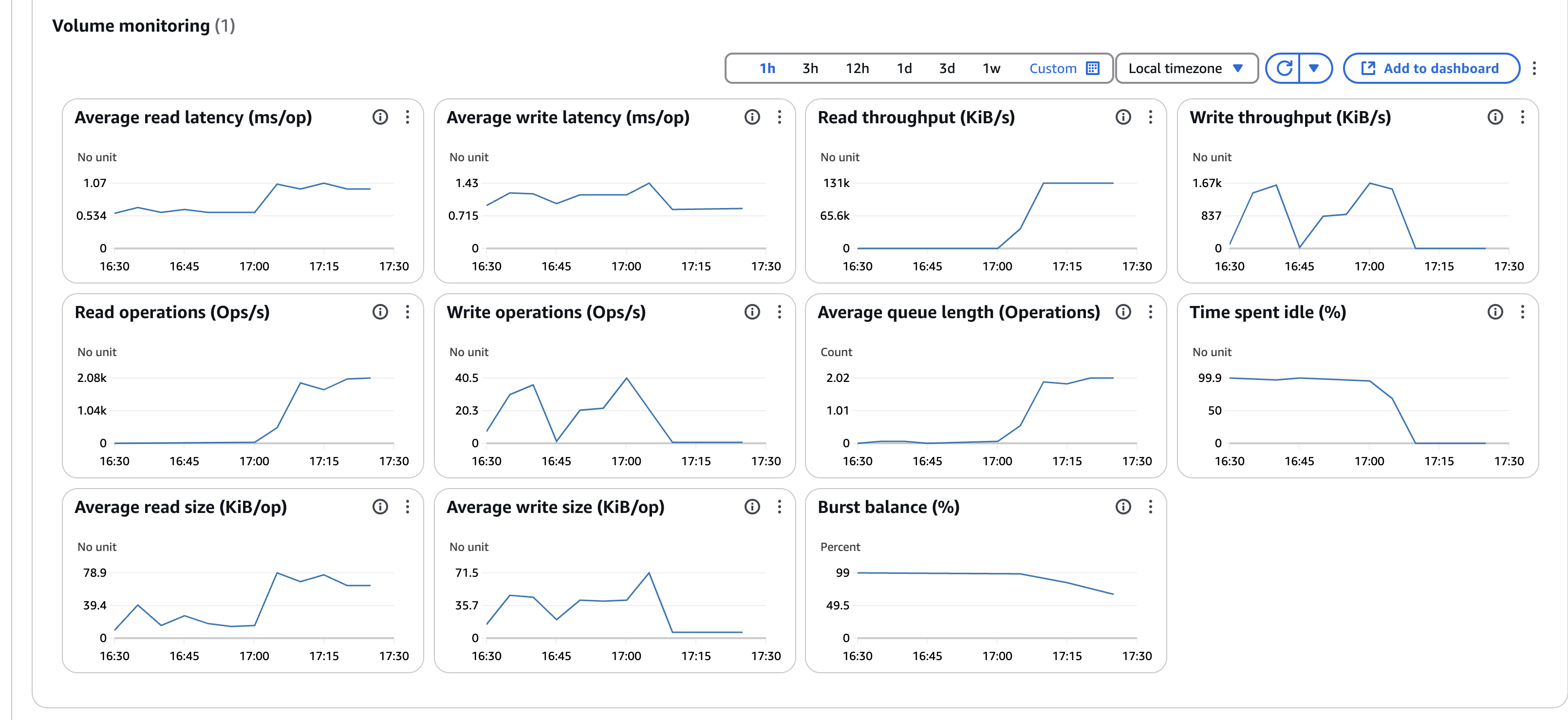Open the custom range calendar icon
Image resolution: width=1568 pixels, height=720 pixels.
1093,68
